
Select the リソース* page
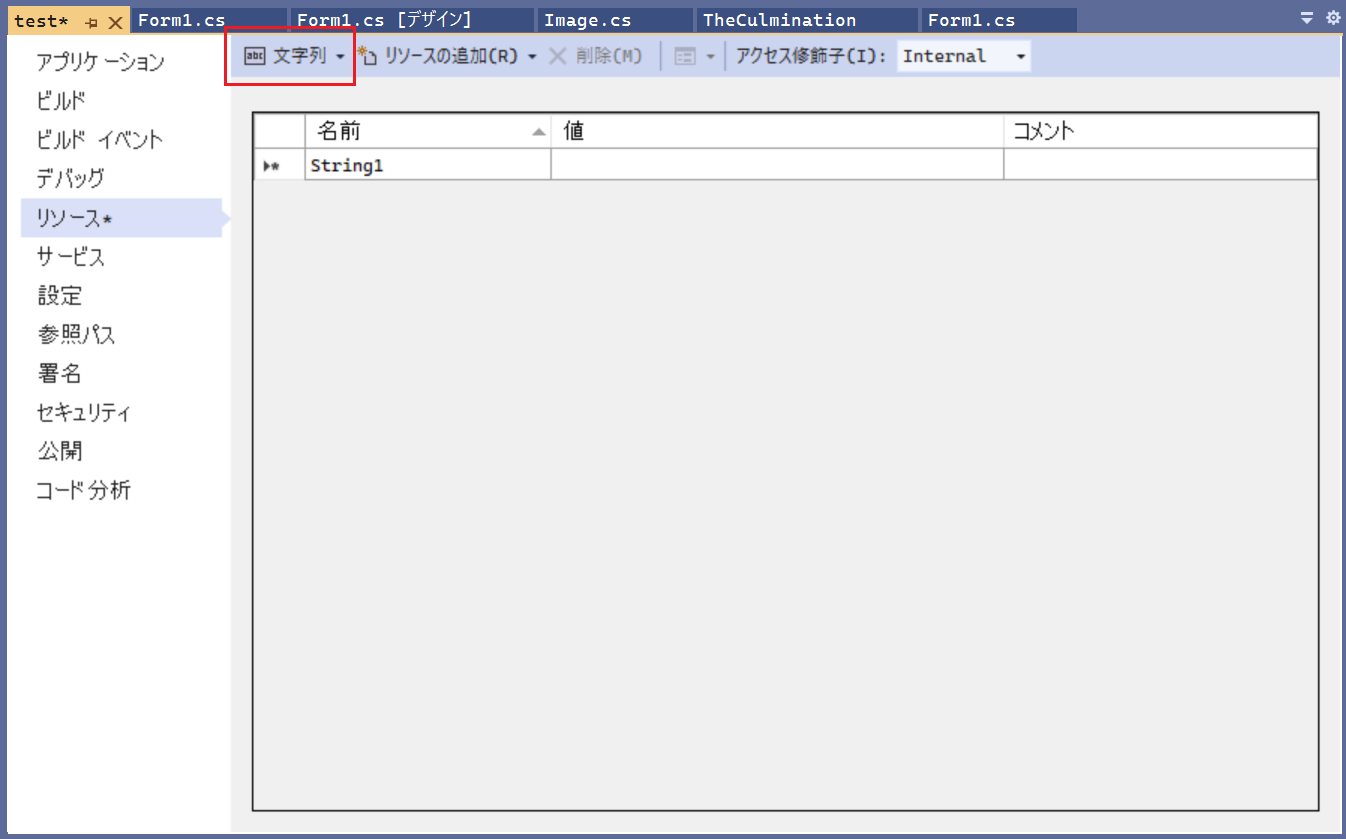tap(121, 218)
